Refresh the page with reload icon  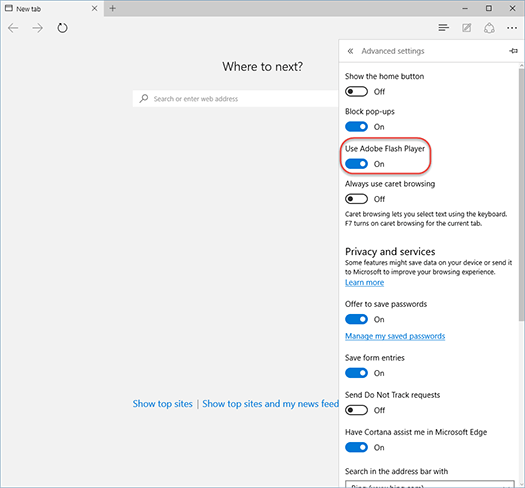(x=62, y=28)
